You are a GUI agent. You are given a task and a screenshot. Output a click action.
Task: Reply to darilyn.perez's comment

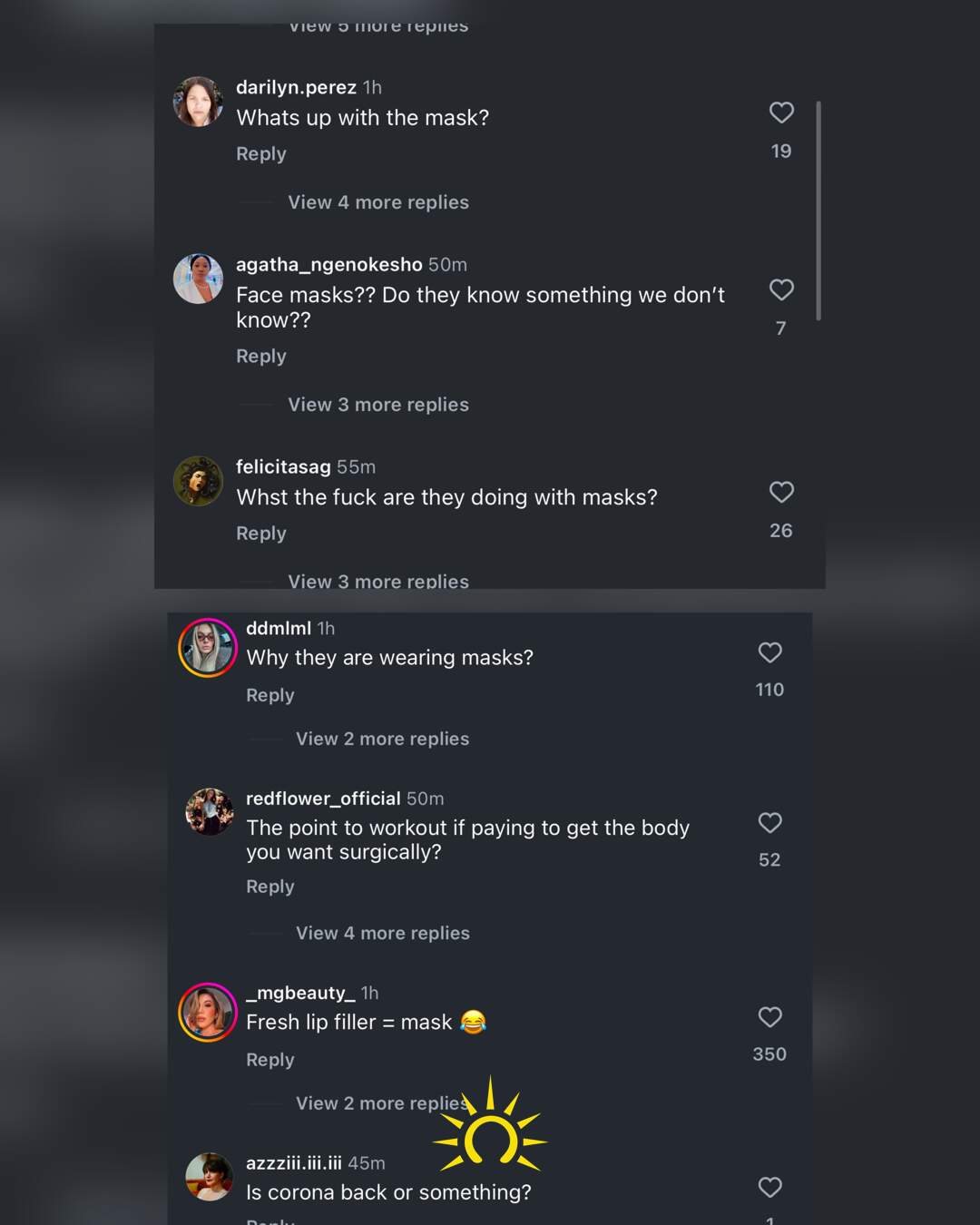click(261, 154)
